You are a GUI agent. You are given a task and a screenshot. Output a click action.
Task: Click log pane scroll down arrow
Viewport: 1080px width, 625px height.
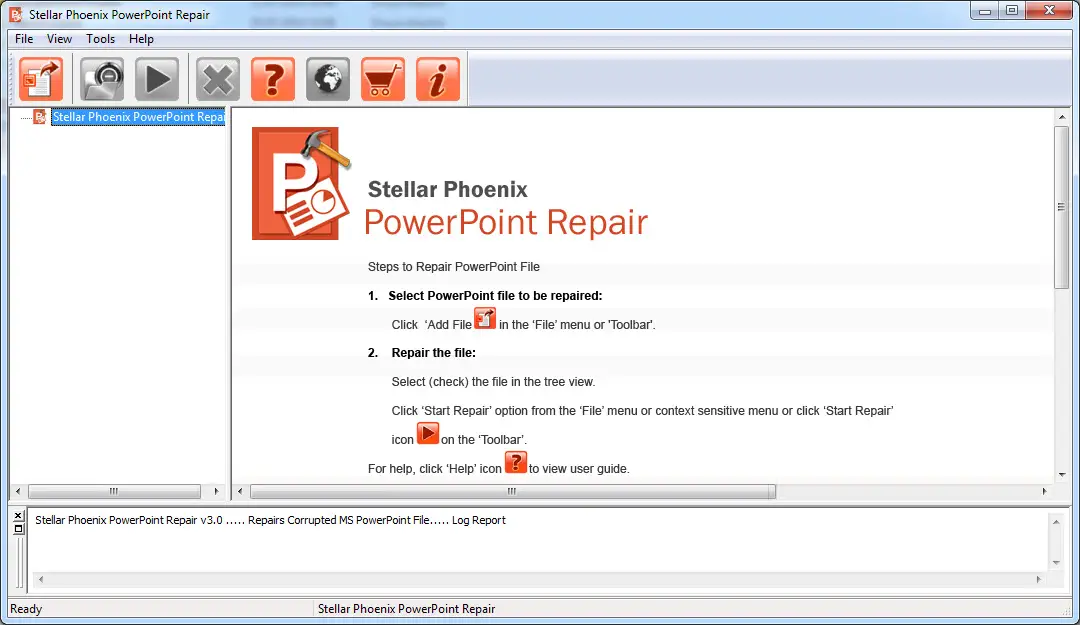click(x=1056, y=563)
